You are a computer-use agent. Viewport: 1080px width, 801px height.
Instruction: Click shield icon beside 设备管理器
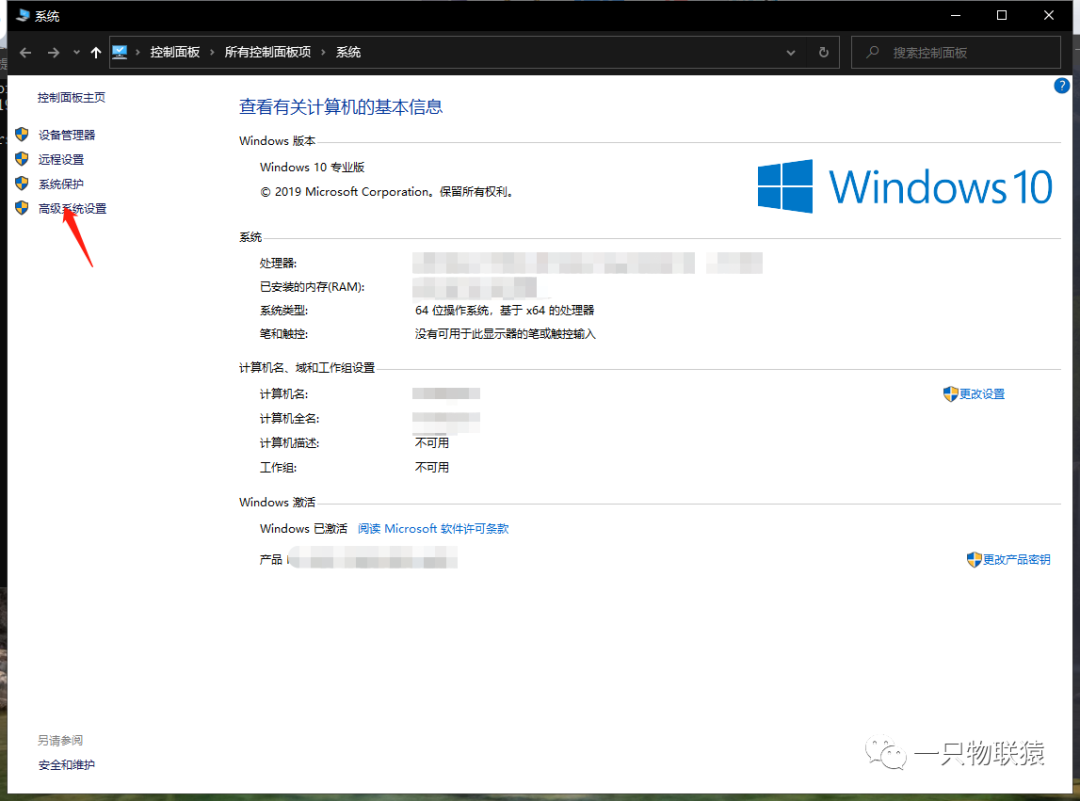(x=22, y=134)
